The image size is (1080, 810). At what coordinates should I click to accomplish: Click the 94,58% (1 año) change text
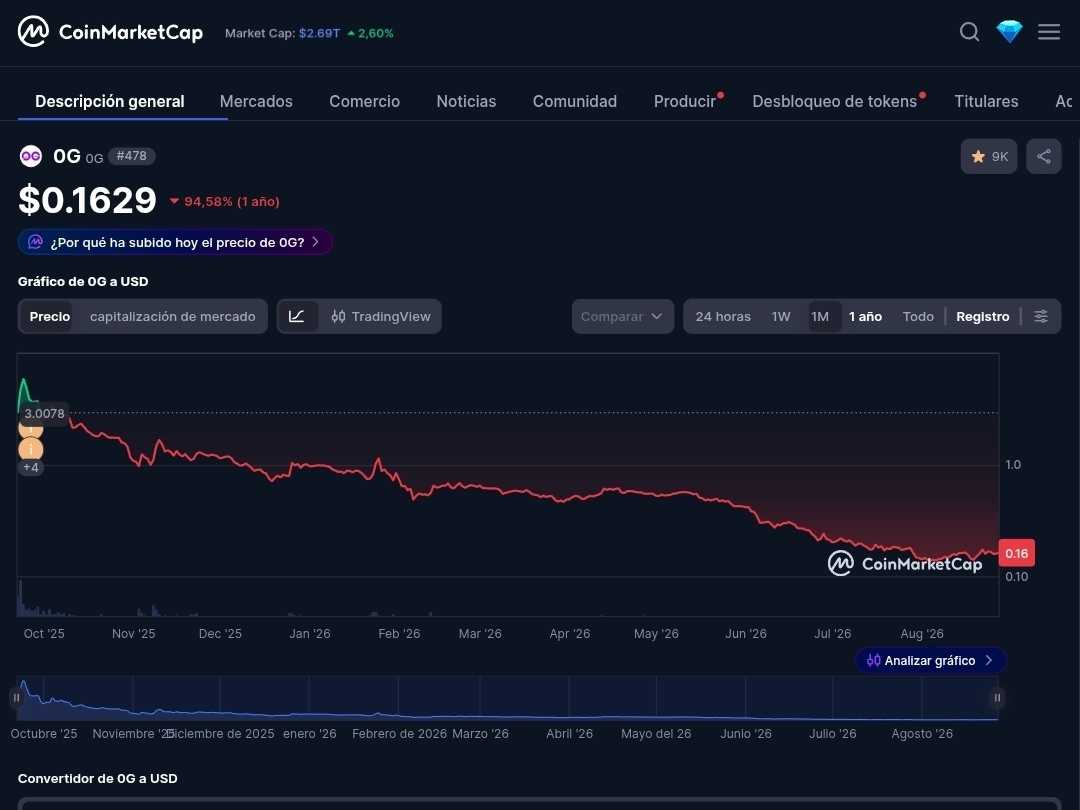(x=231, y=202)
